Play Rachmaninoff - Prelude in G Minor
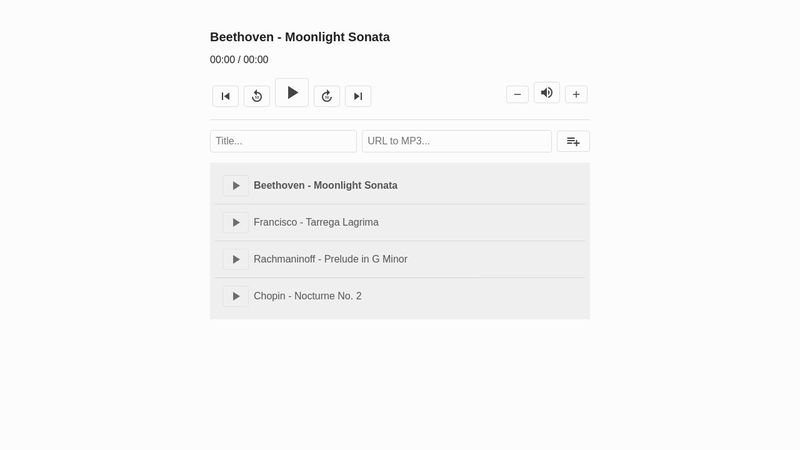Image resolution: width=800 pixels, height=450 pixels. (236, 259)
